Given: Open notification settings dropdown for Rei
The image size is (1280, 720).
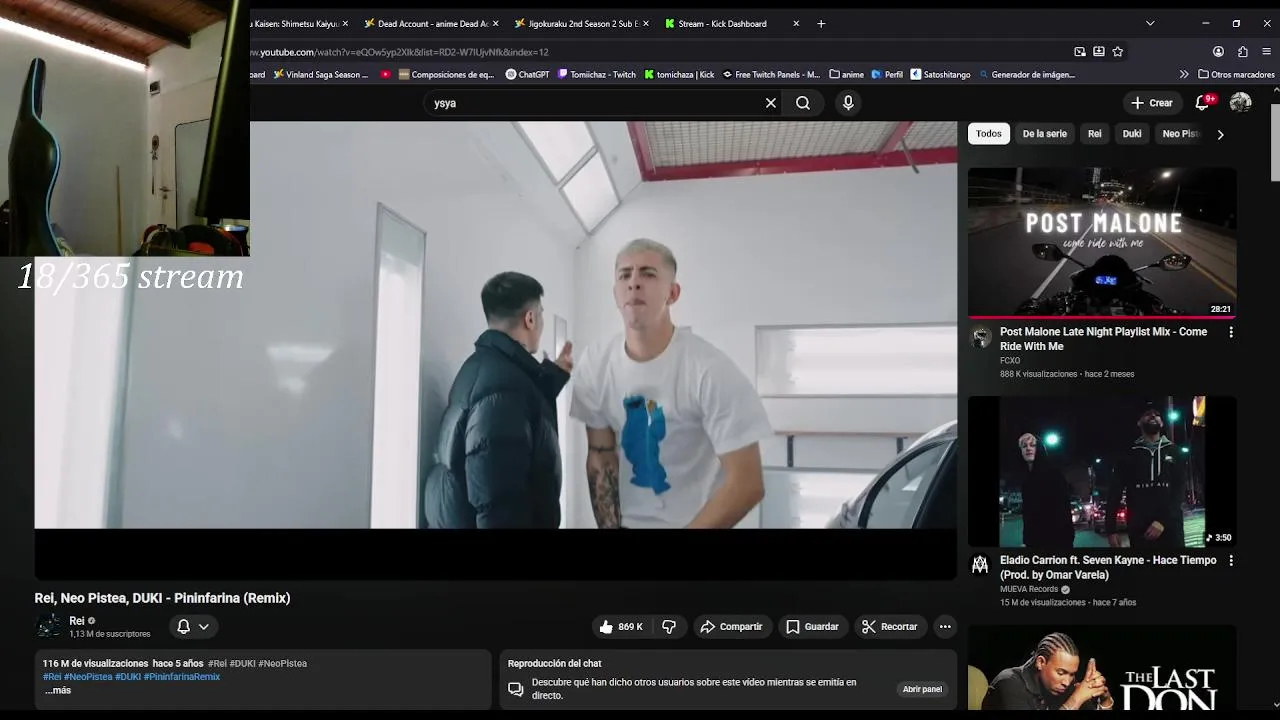Looking at the screenshot, I should [193, 627].
